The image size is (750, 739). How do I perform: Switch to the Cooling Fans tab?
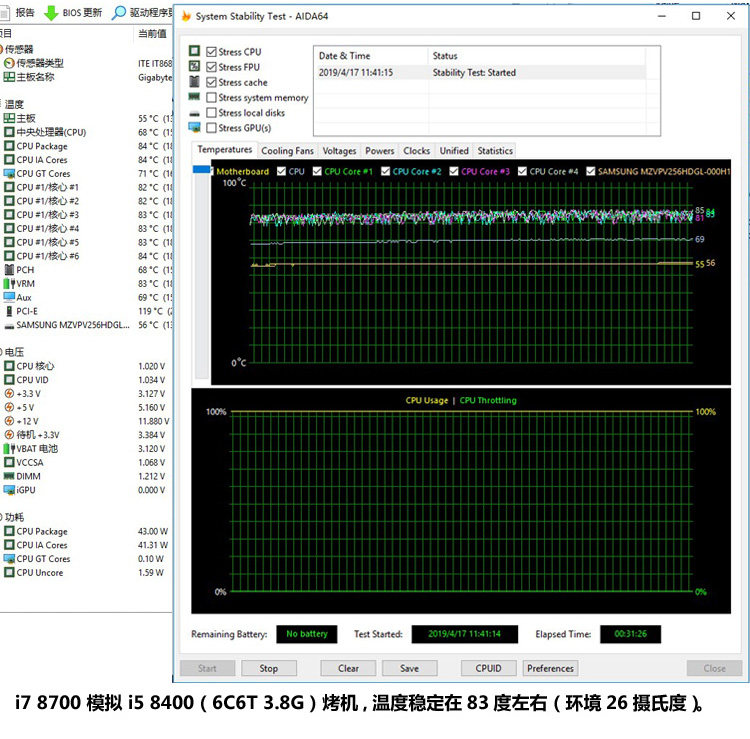pyautogui.click(x=287, y=151)
